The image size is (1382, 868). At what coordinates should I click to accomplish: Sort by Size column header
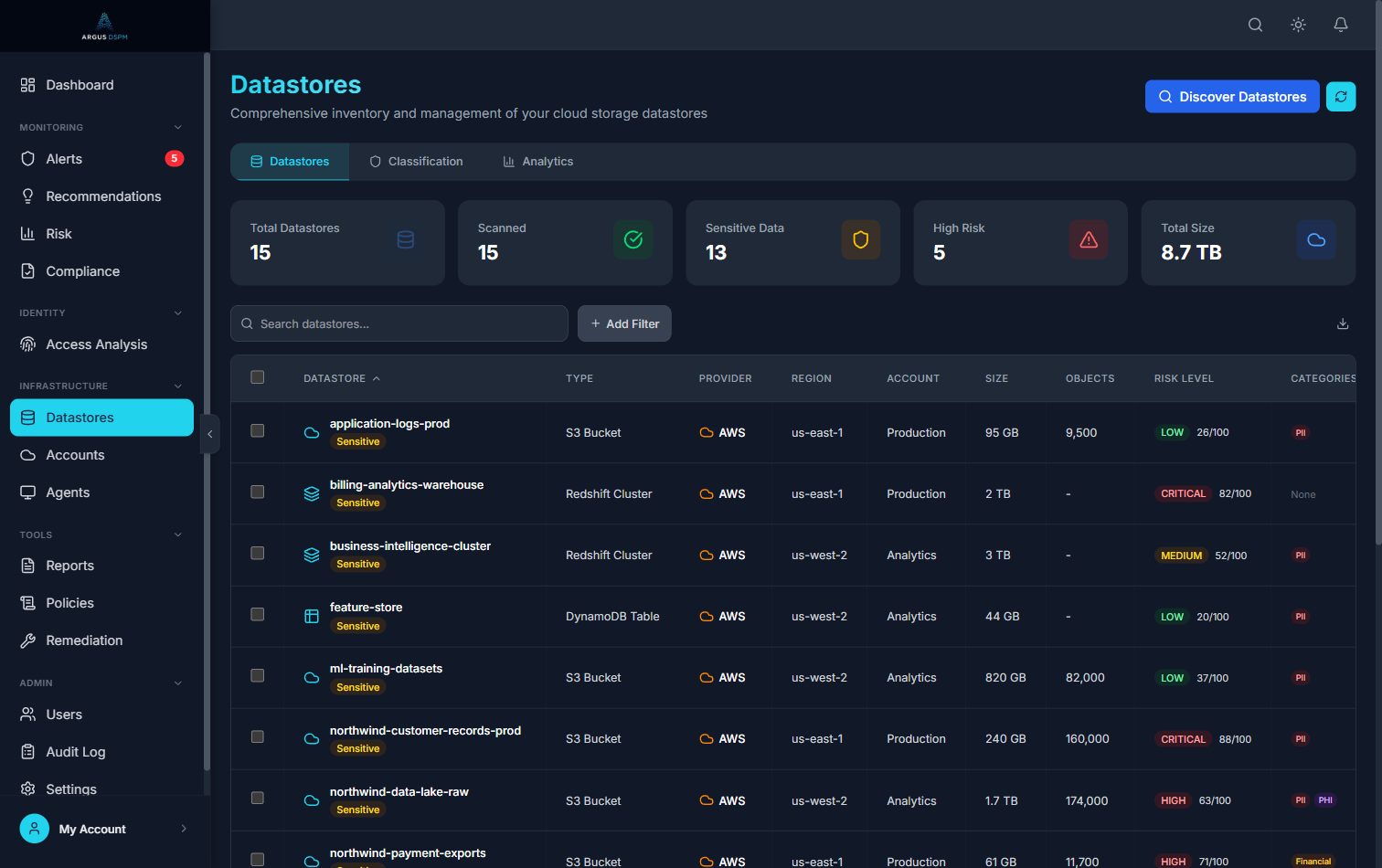coord(996,378)
